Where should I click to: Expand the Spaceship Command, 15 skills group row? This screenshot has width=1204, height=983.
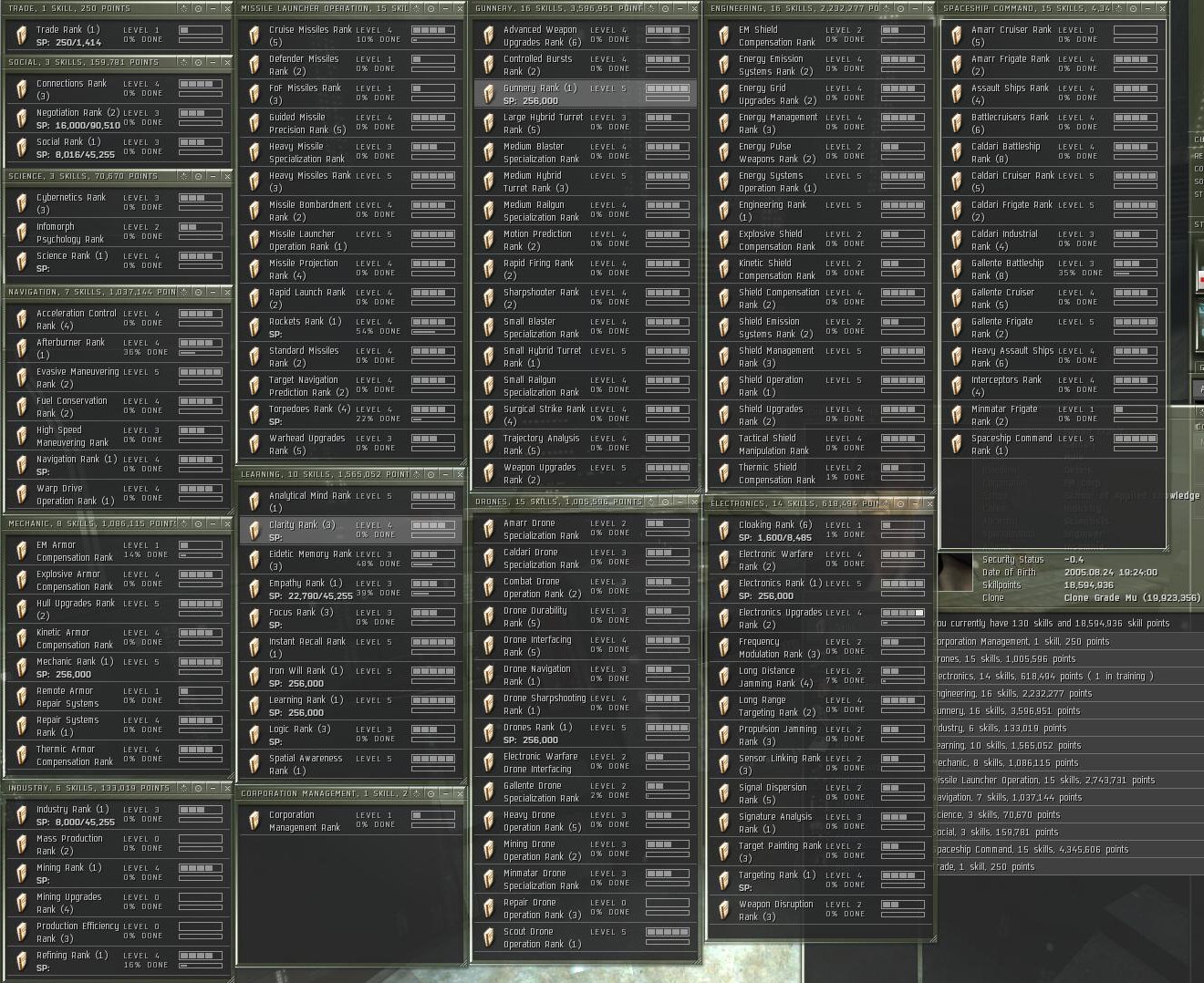pos(1069,849)
